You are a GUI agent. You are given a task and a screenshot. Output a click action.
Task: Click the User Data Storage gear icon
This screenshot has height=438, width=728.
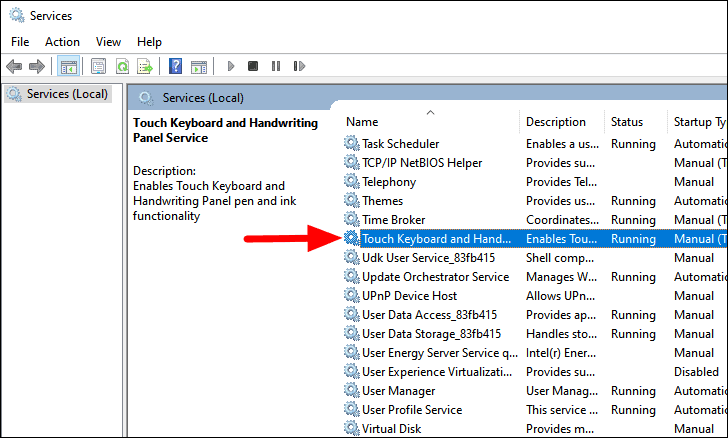coord(351,334)
